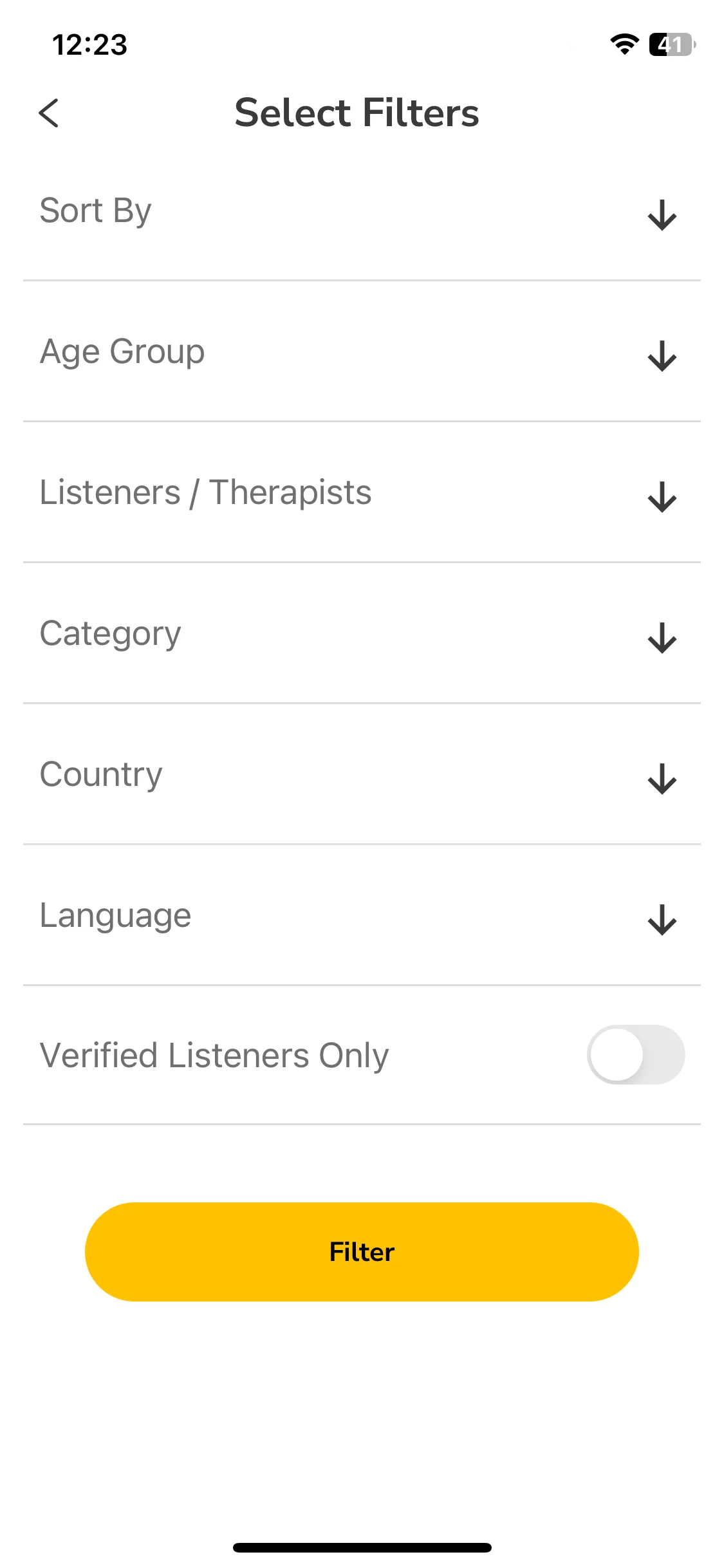
Task: Open the Country filter options
Action: (362, 774)
